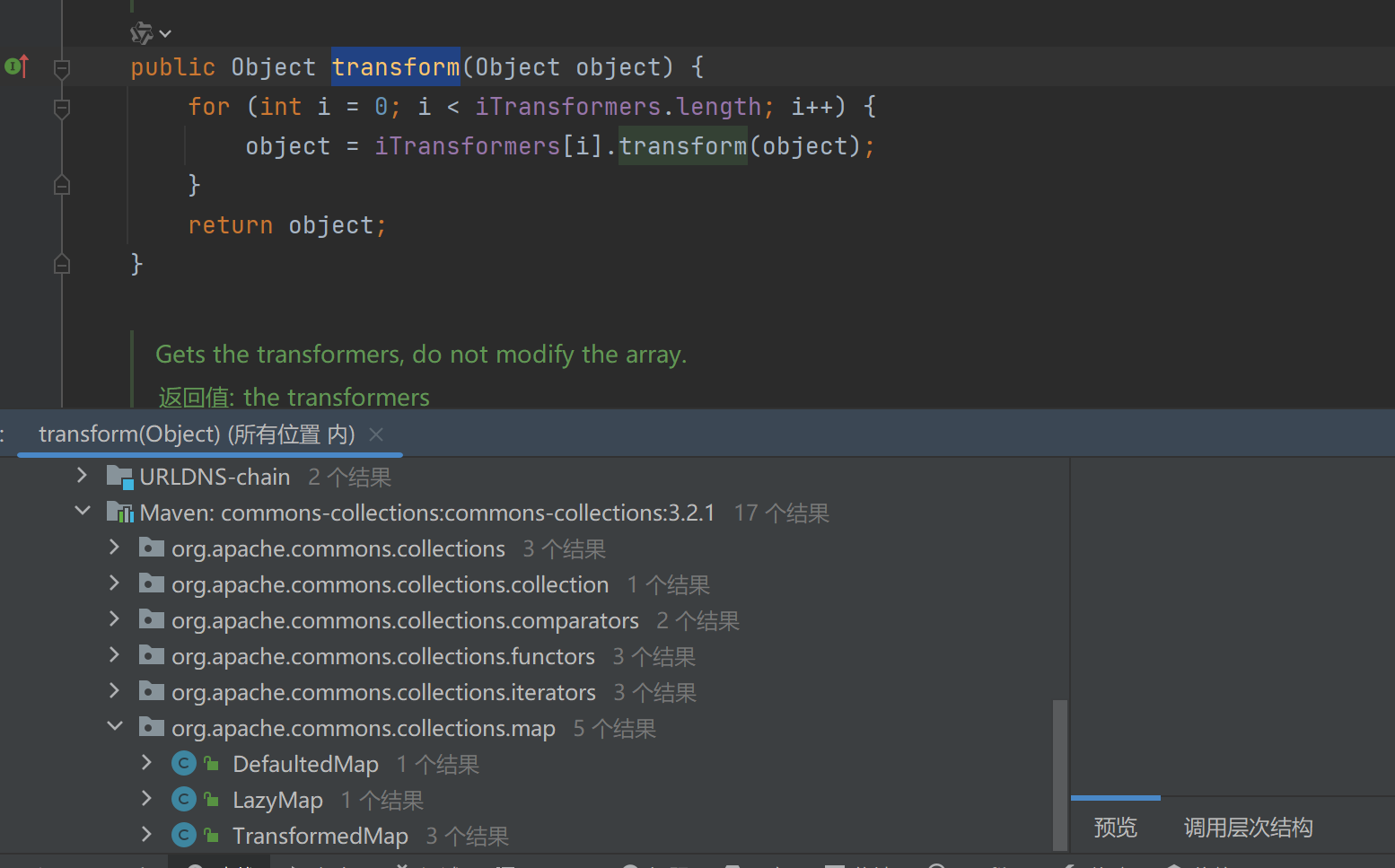Expand the org.apache.commons.collections.functors package
This screenshot has height=868, width=1395.
pyautogui.click(x=114, y=654)
